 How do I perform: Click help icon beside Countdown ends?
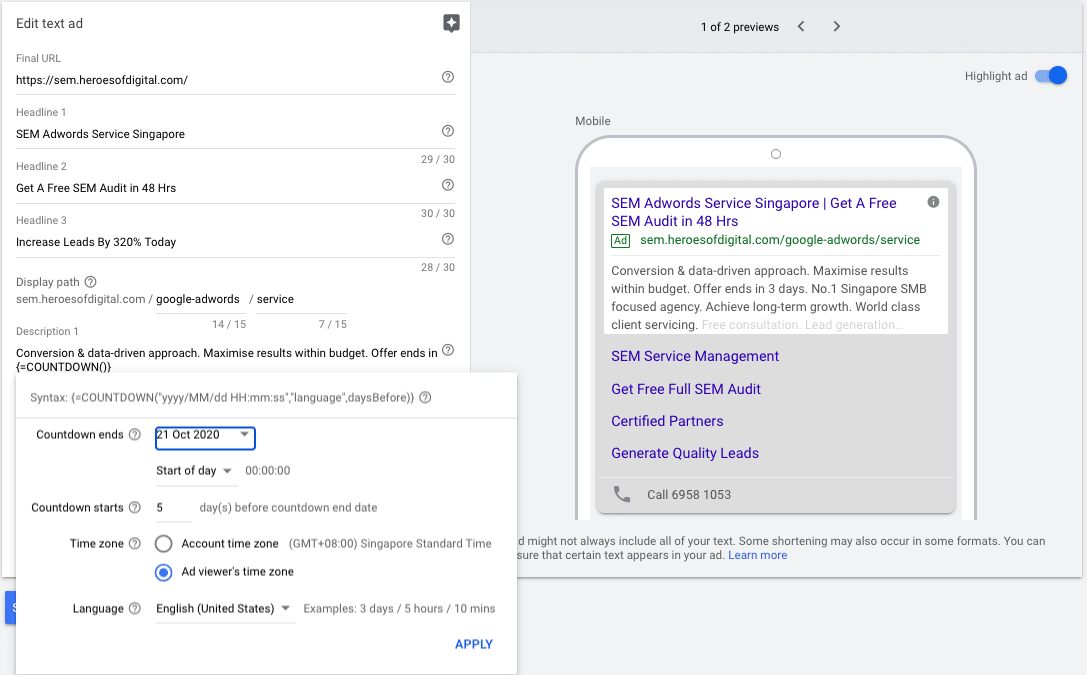[x=135, y=435]
